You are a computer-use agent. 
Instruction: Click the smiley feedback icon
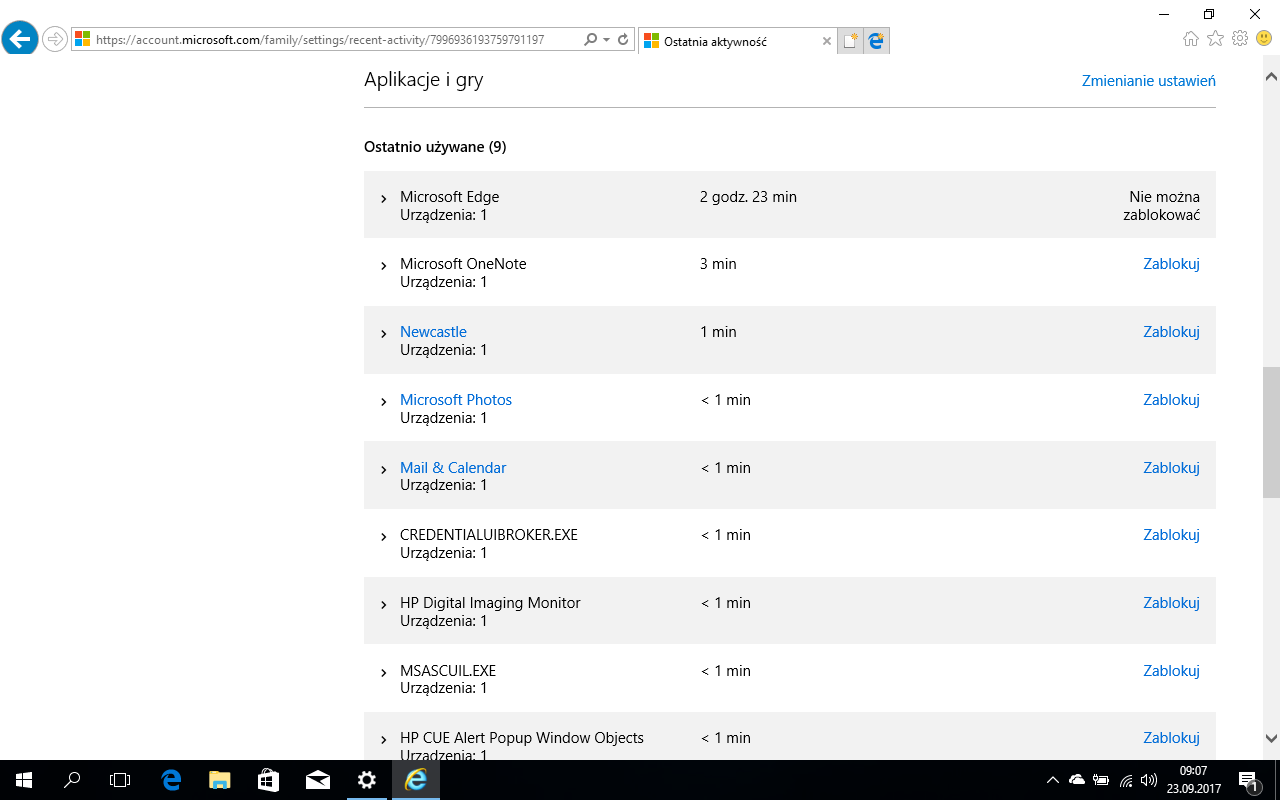[1264, 39]
